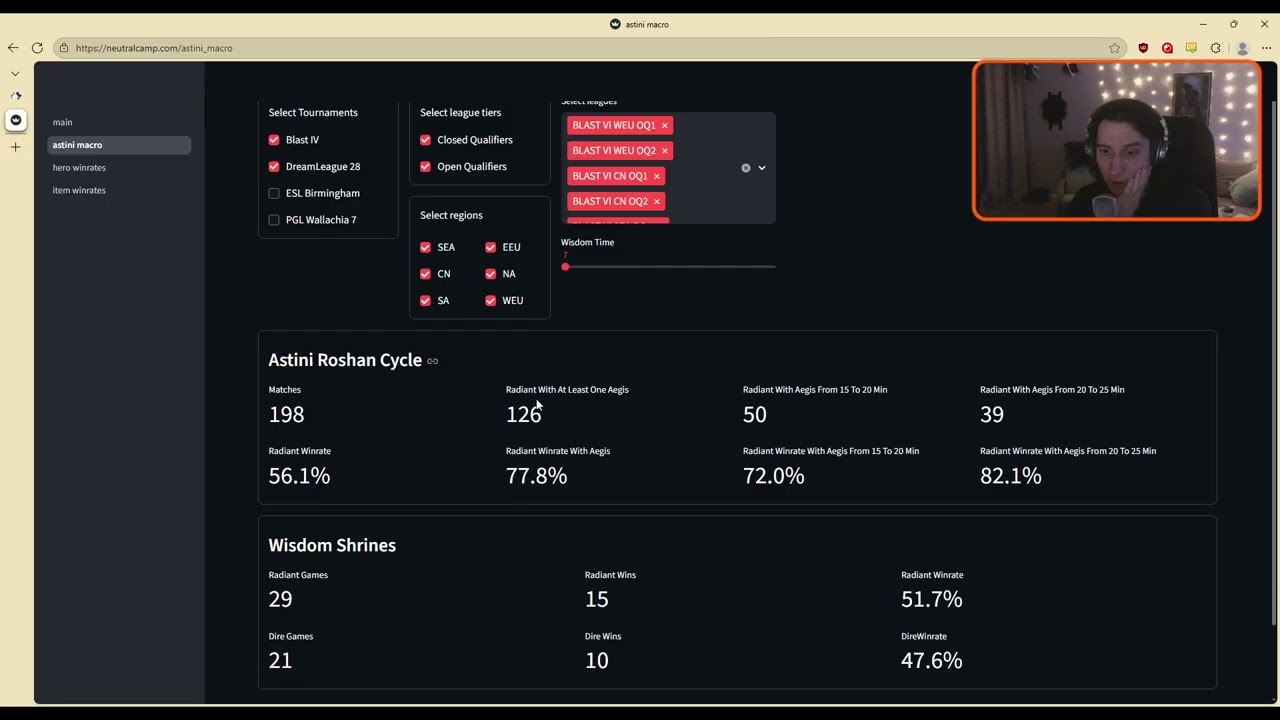Toggle the NA region checkbox
Image resolution: width=1280 pixels, height=720 pixels.
click(490, 274)
